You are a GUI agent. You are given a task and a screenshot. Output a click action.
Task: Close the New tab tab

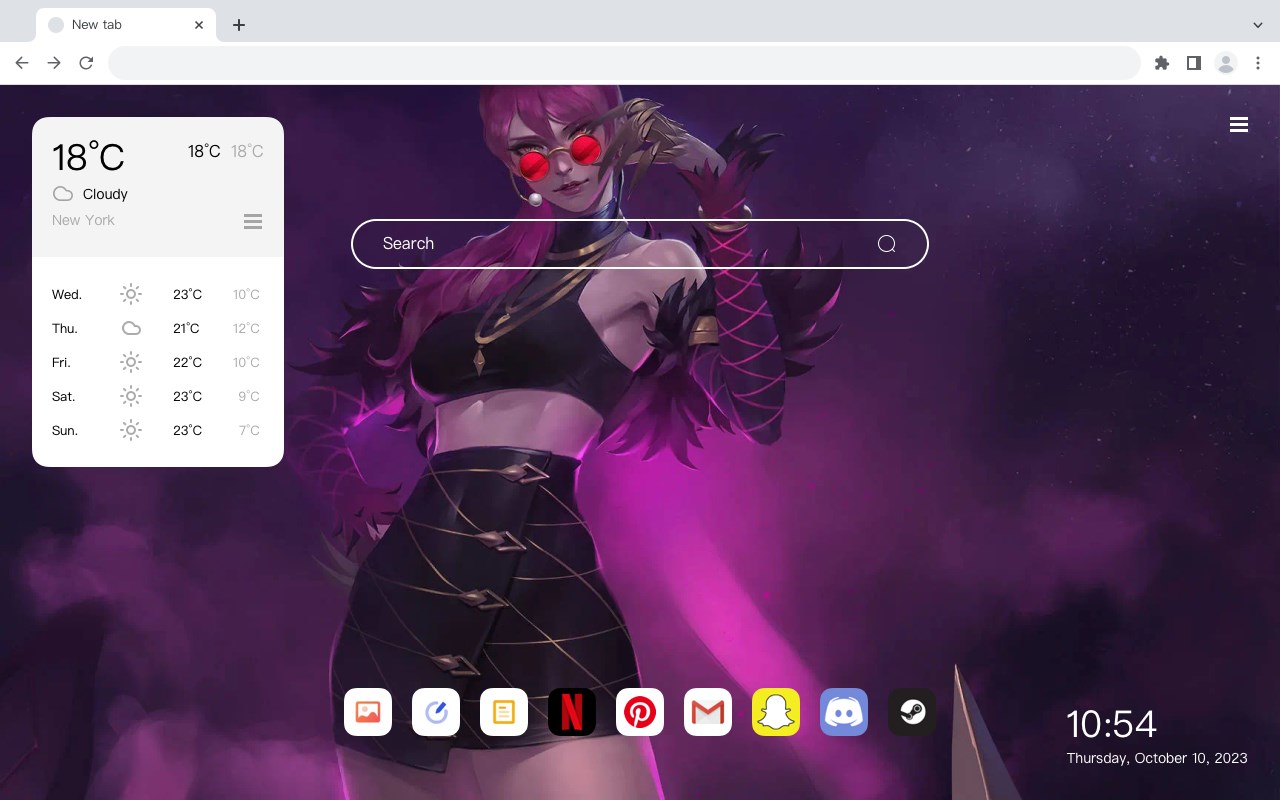[199, 25]
